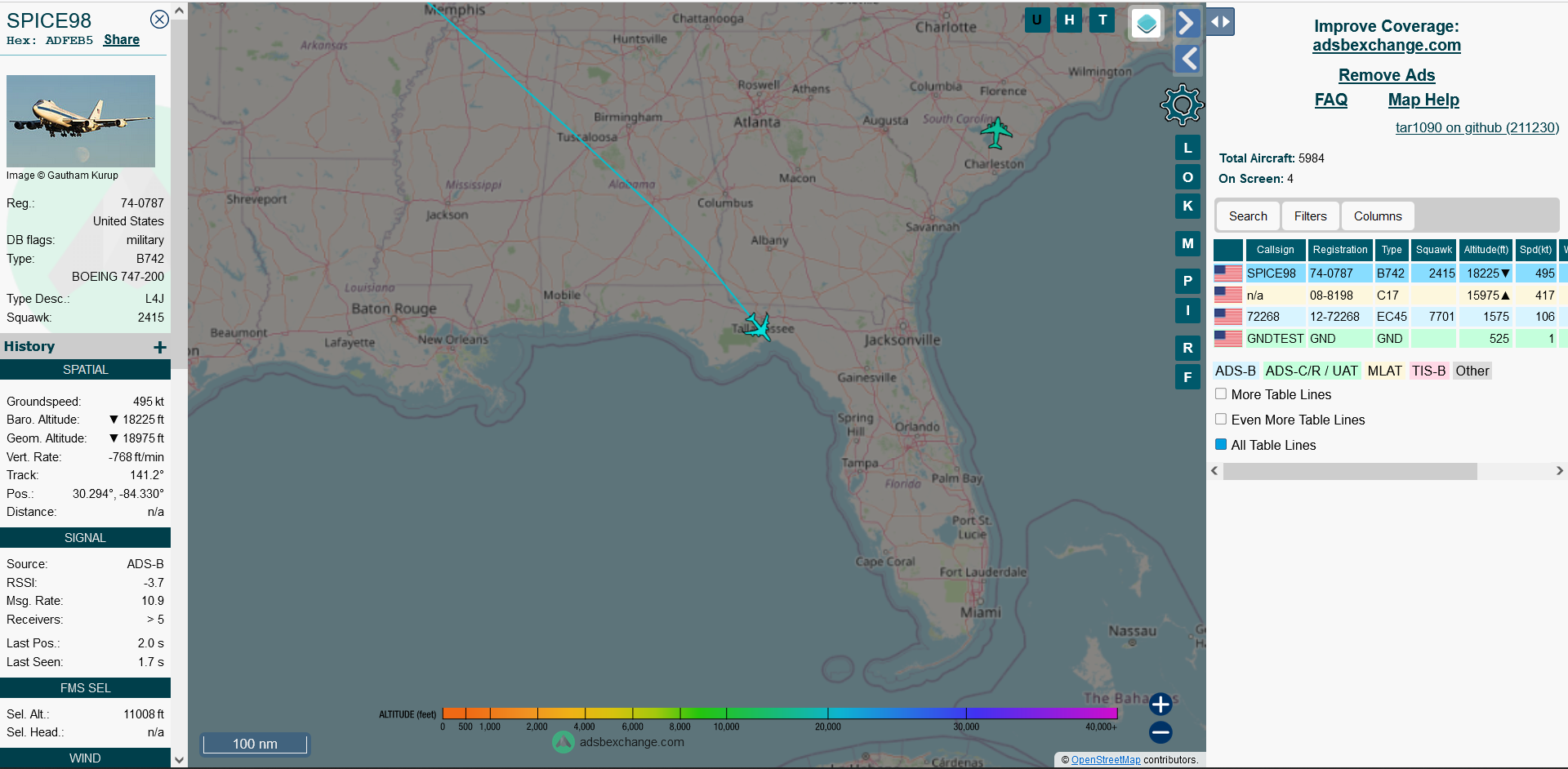1568x769 pixels.
Task: Click the K map button
Action: 1187,206
